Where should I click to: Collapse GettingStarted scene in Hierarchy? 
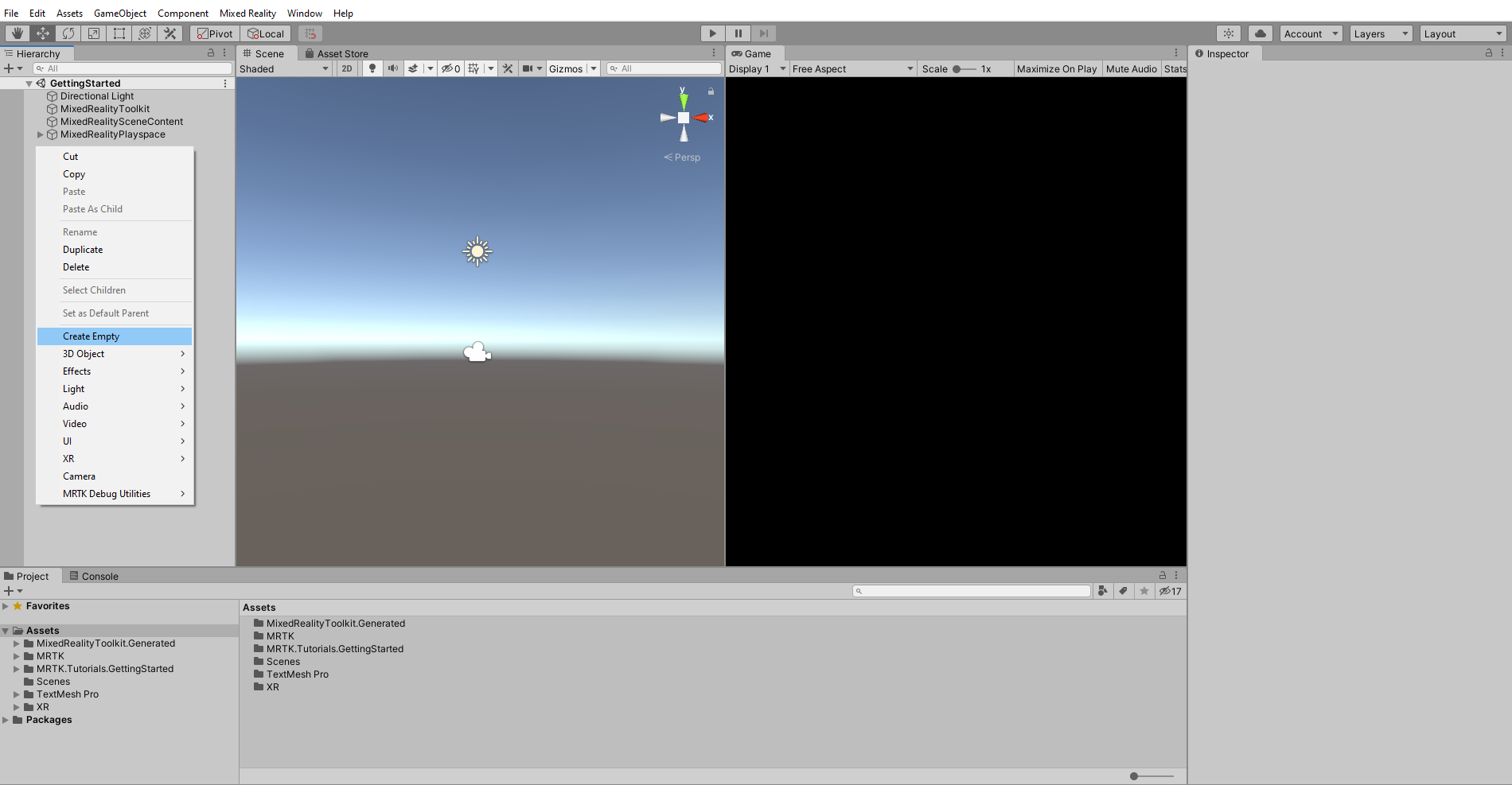[x=29, y=84]
